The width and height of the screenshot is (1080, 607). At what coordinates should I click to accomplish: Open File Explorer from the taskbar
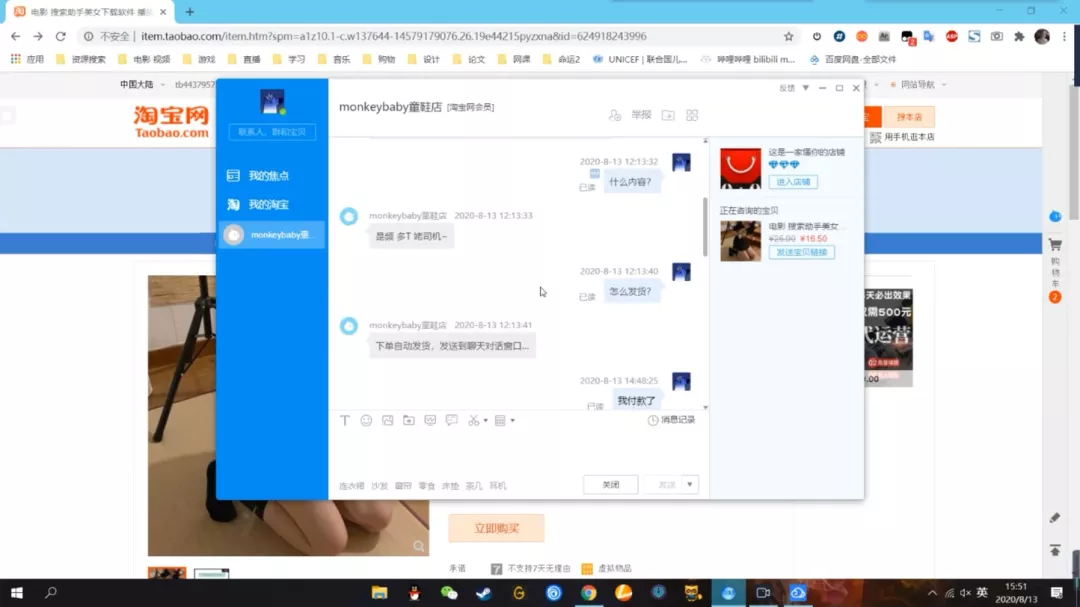[x=380, y=593]
